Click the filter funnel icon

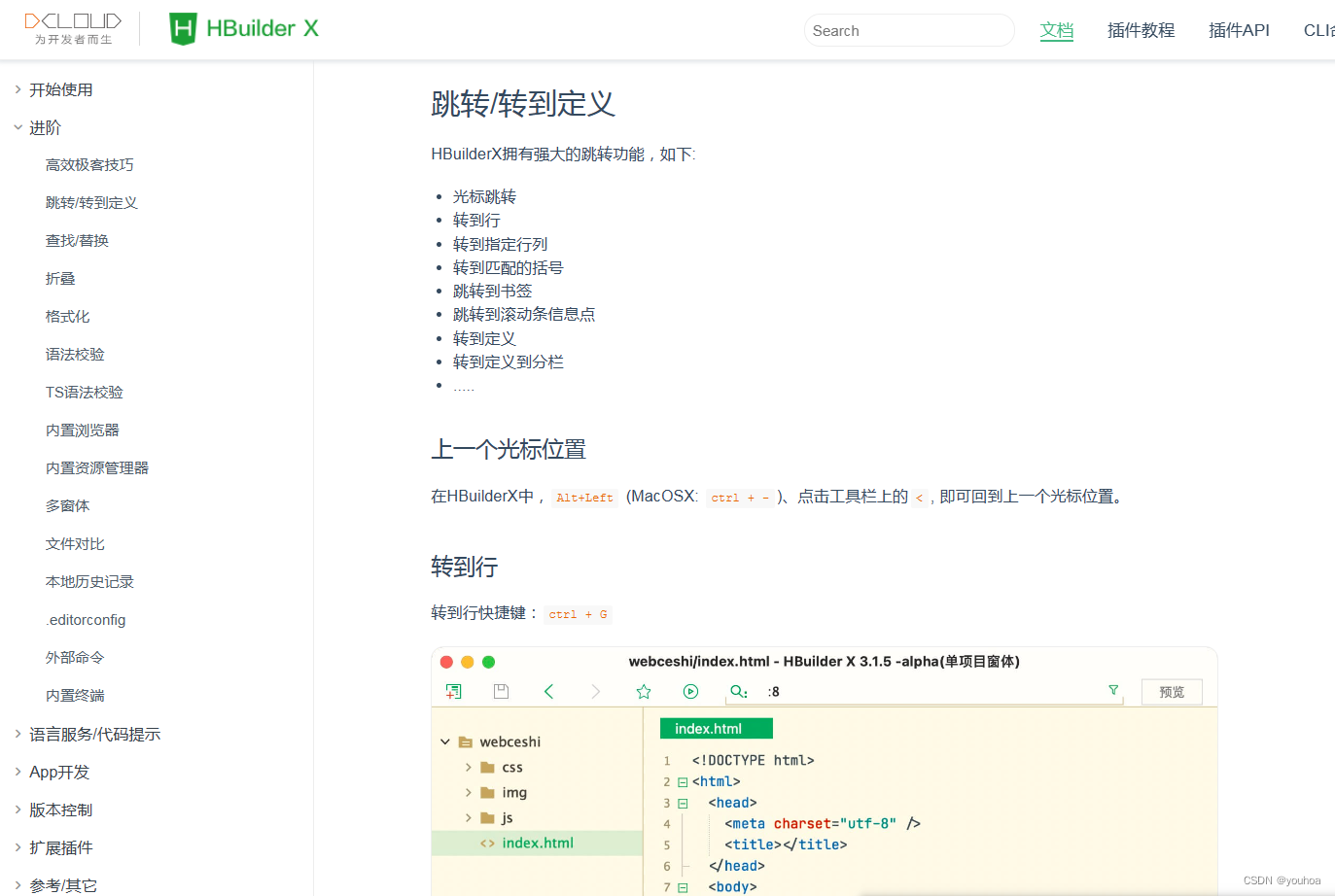click(x=1113, y=690)
